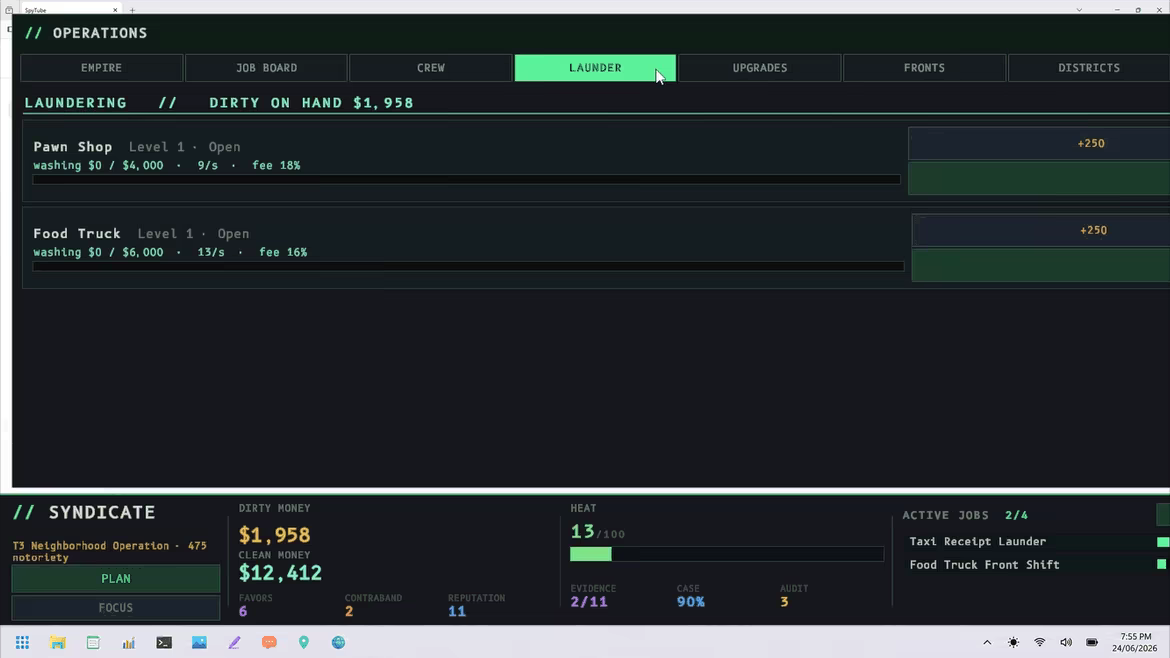Click the Dirty Money value $1,958
Image resolution: width=1170 pixels, height=658 pixels.
[275, 535]
